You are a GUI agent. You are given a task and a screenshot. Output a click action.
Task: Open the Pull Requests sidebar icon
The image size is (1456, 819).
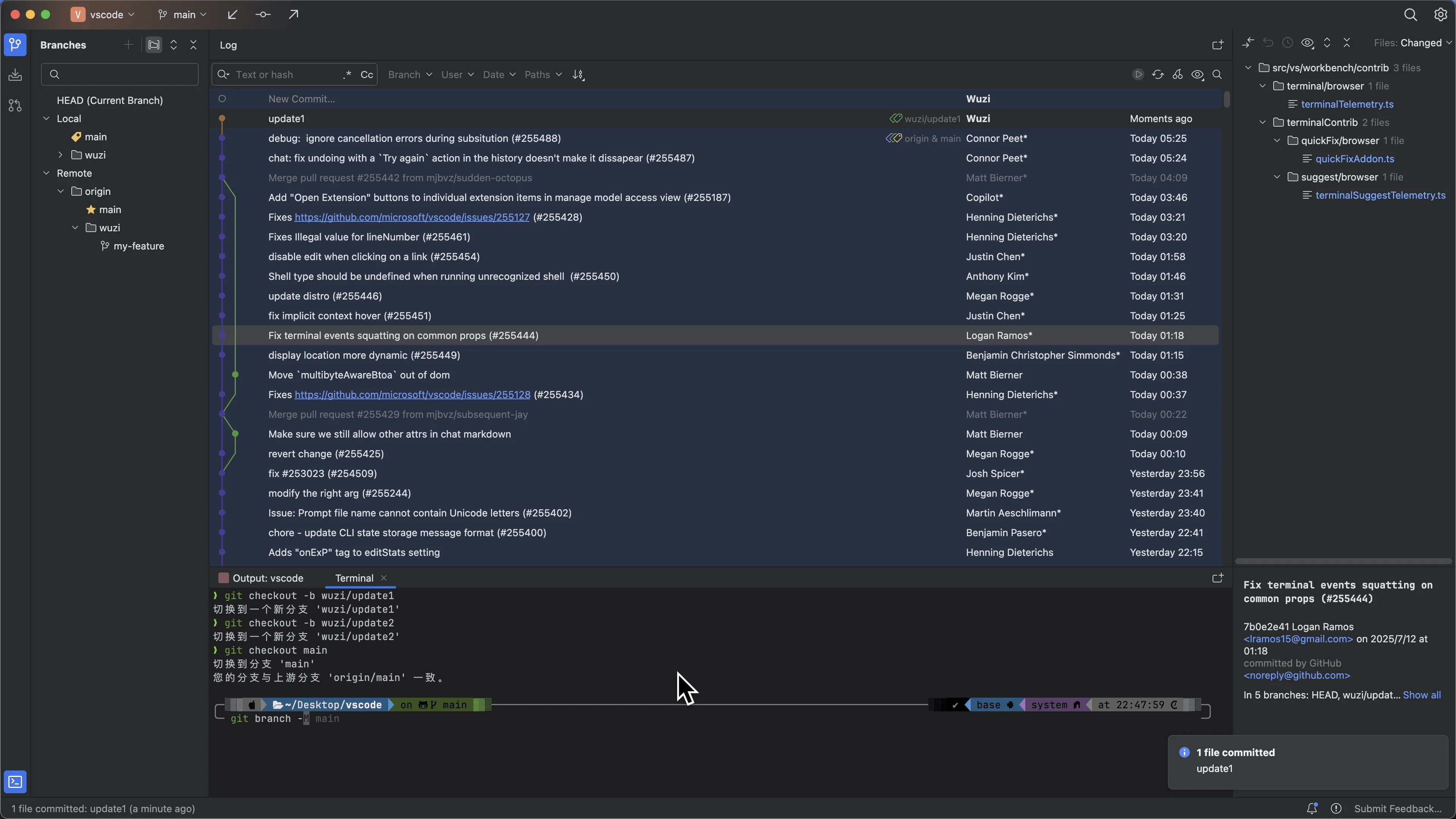click(15, 106)
